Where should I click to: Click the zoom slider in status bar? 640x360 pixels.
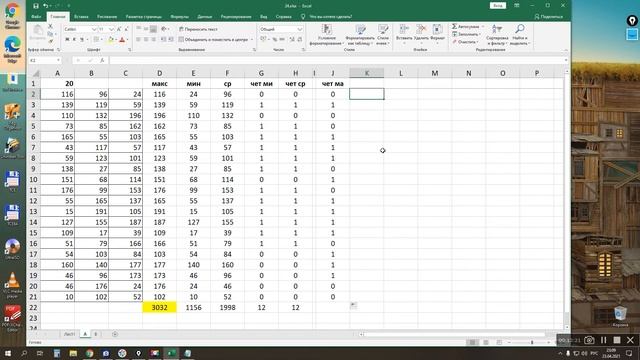point(532,342)
